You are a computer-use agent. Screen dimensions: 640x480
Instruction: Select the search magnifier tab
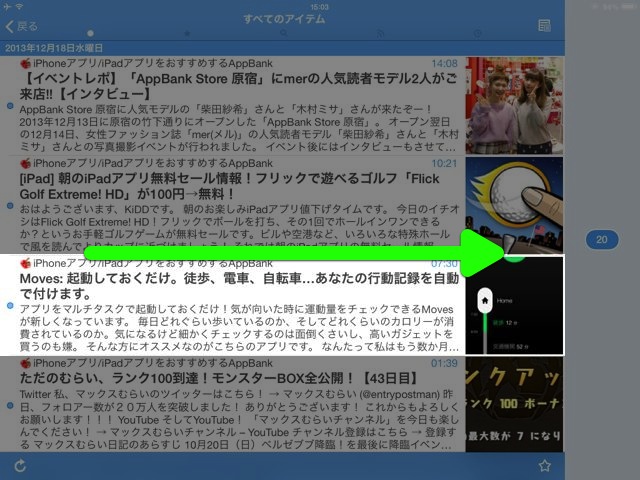tap(284, 33)
